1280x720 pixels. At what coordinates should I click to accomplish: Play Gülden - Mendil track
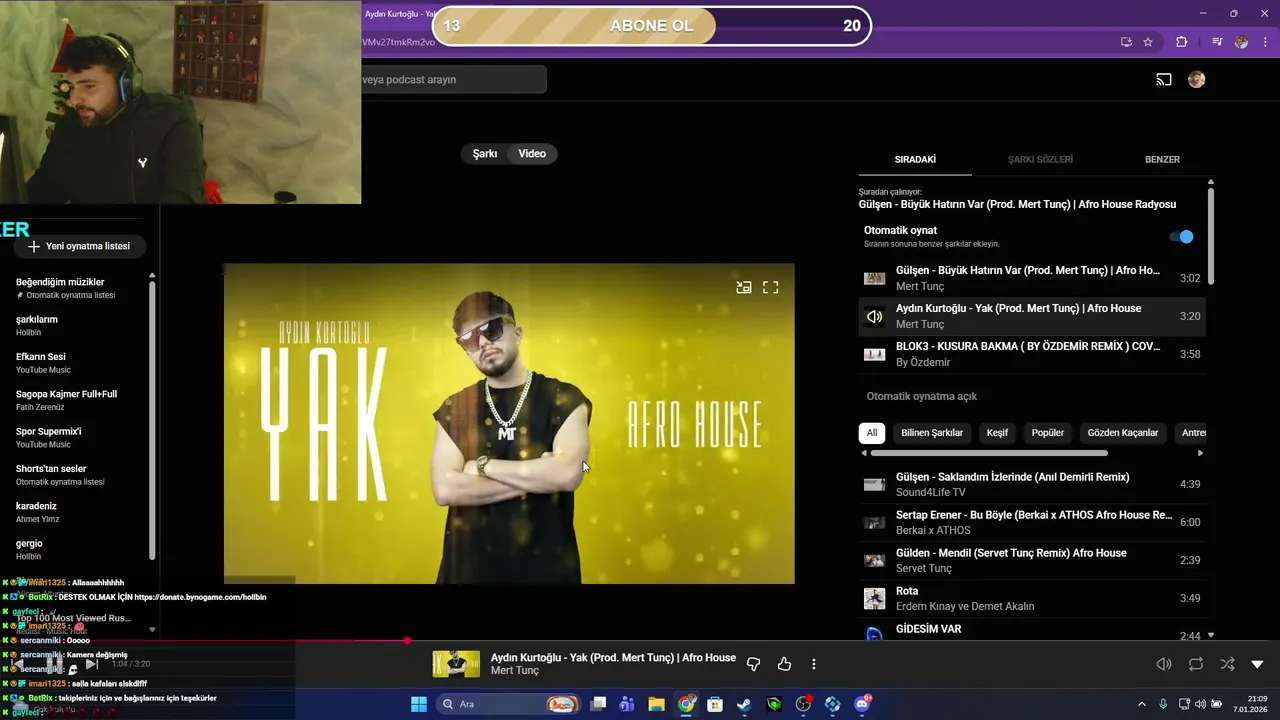coord(1032,560)
